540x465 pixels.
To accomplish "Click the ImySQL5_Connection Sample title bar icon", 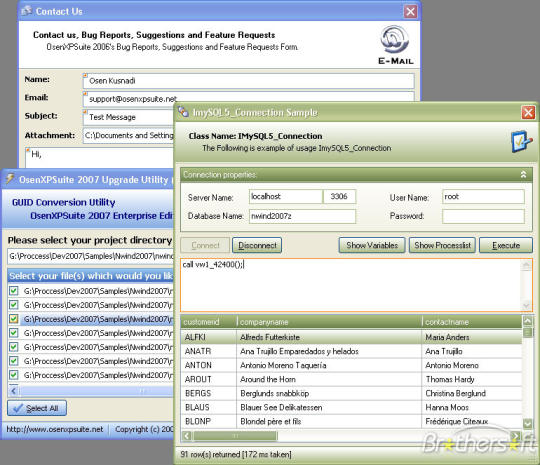I will pos(183,112).
